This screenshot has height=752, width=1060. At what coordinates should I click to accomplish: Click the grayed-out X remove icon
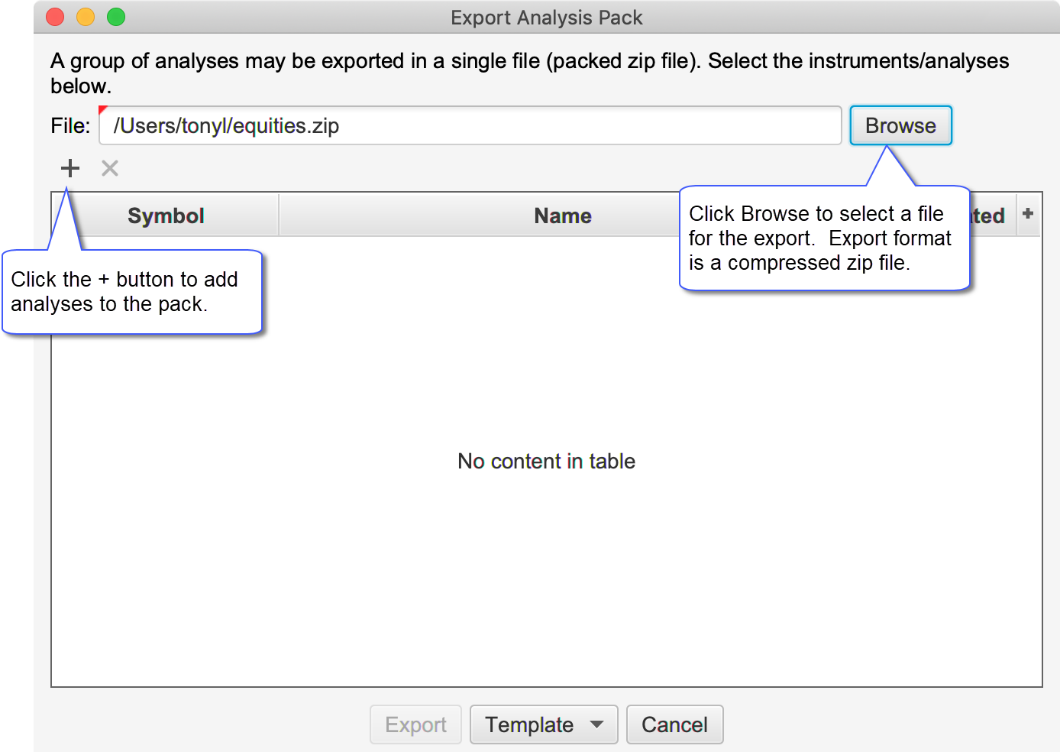click(x=110, y=168)
